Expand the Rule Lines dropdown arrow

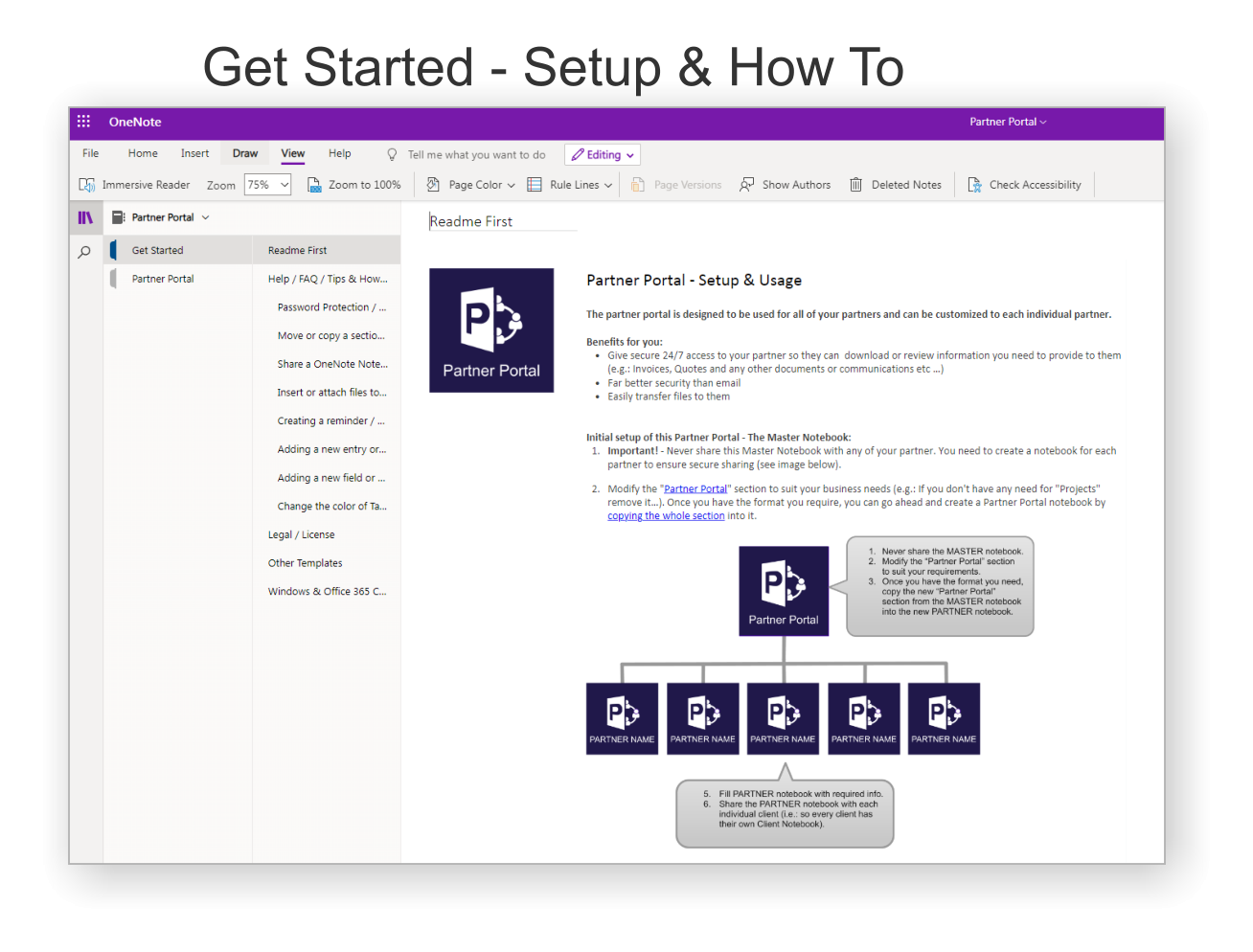click(x=608, y=186)
